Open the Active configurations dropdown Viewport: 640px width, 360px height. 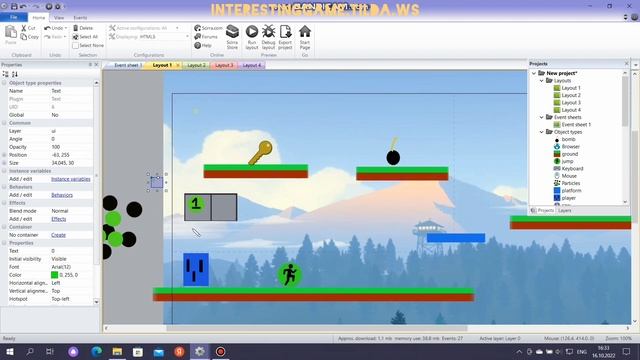click(177, 28)
